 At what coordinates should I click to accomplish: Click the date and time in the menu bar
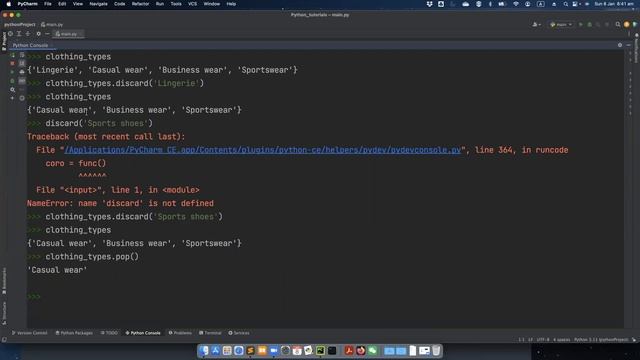click(x=614, y=4)
